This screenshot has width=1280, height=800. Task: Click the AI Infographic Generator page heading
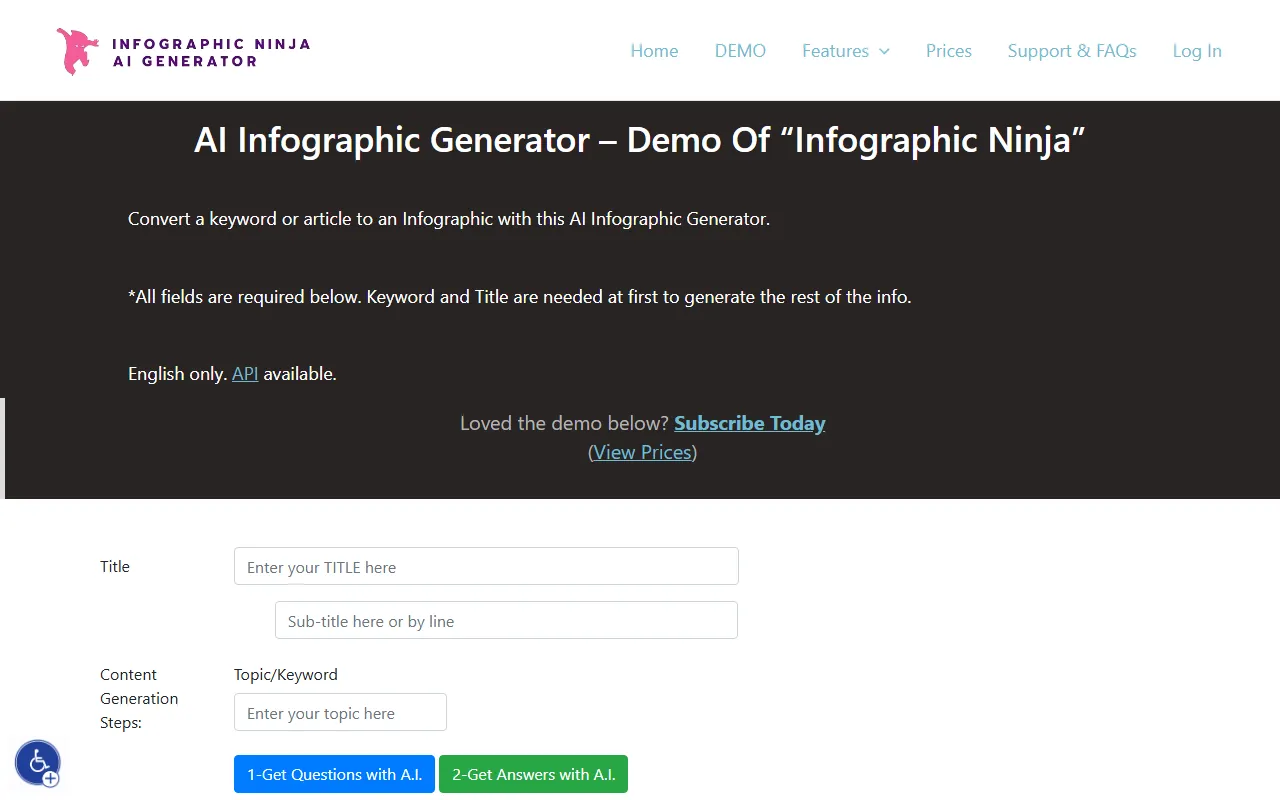tap(640, 140)
